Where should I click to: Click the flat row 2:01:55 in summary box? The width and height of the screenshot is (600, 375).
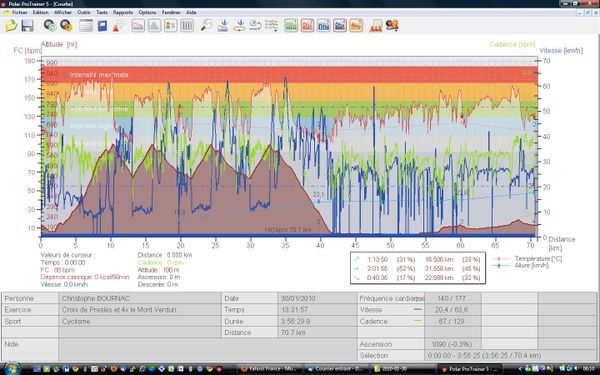(418, 269)
